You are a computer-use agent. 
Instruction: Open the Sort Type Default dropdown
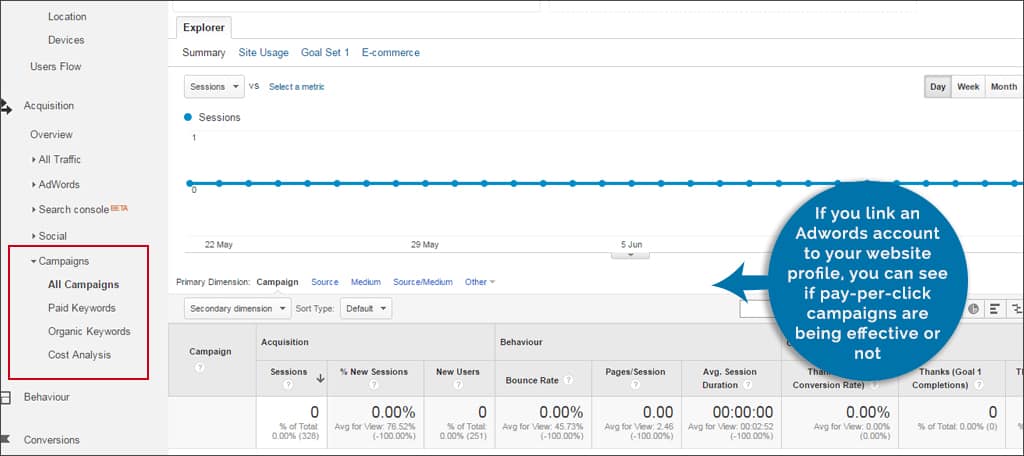(x=366, y=308)
